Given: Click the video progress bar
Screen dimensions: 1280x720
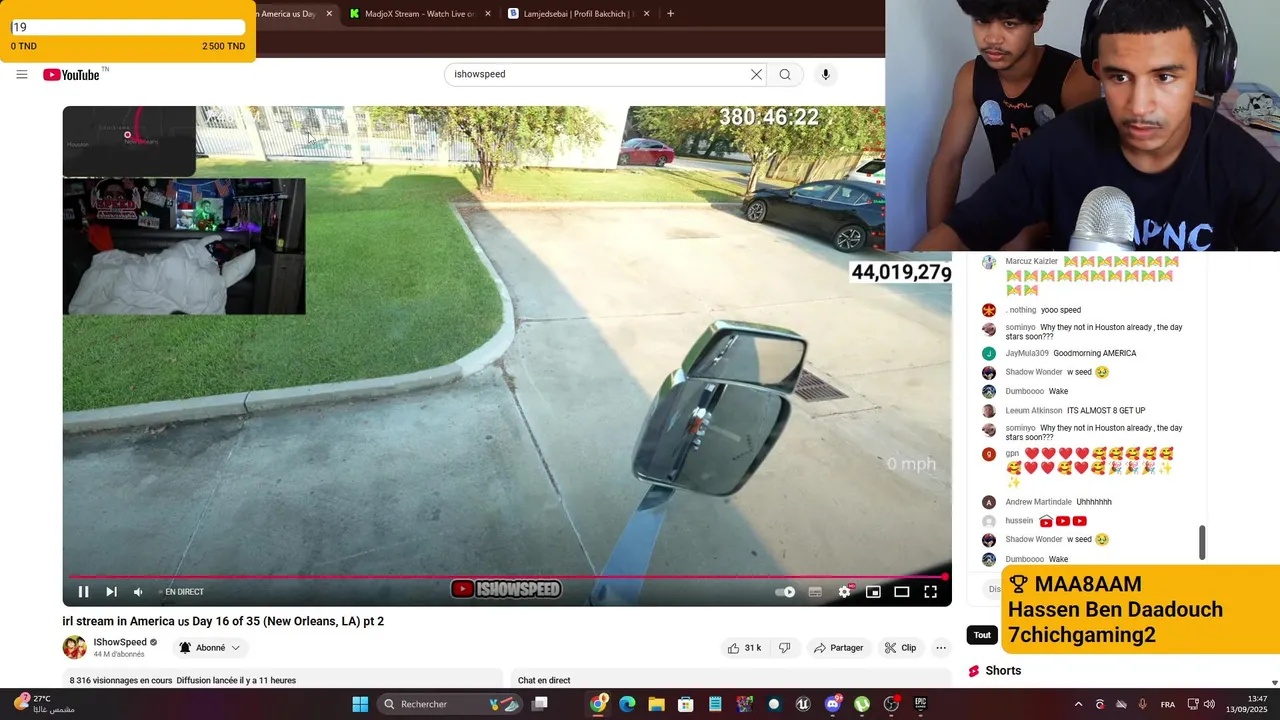Looking at the screenshot, I should tap(507, 577).
